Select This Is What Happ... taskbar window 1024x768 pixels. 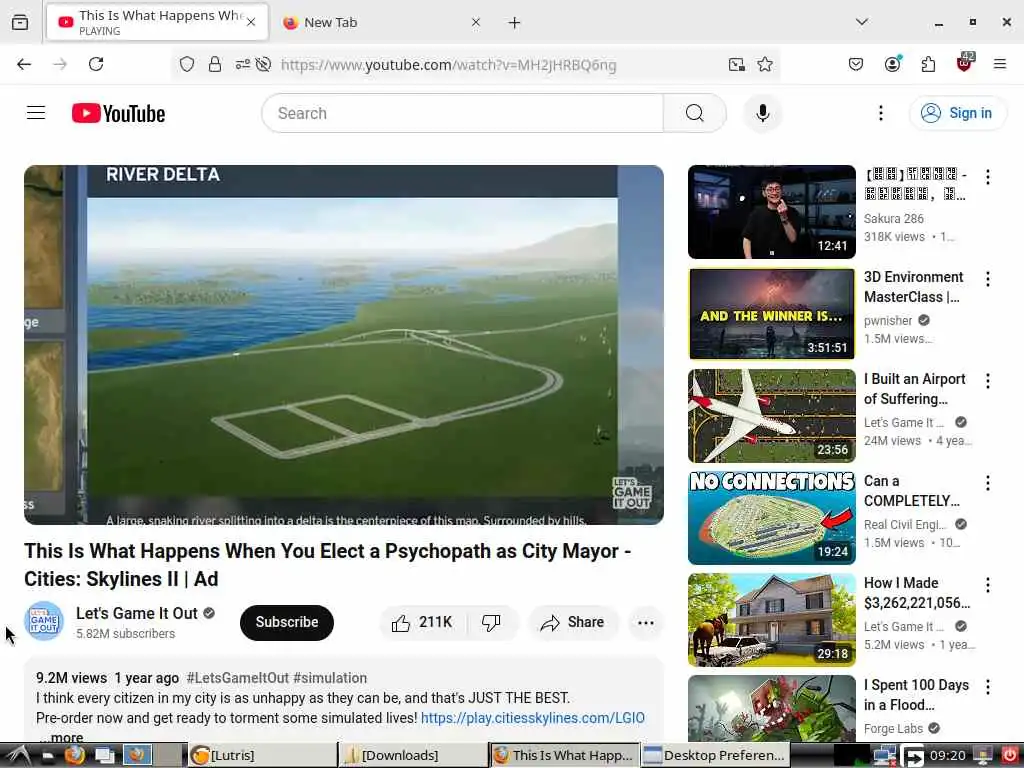point(564,756)
